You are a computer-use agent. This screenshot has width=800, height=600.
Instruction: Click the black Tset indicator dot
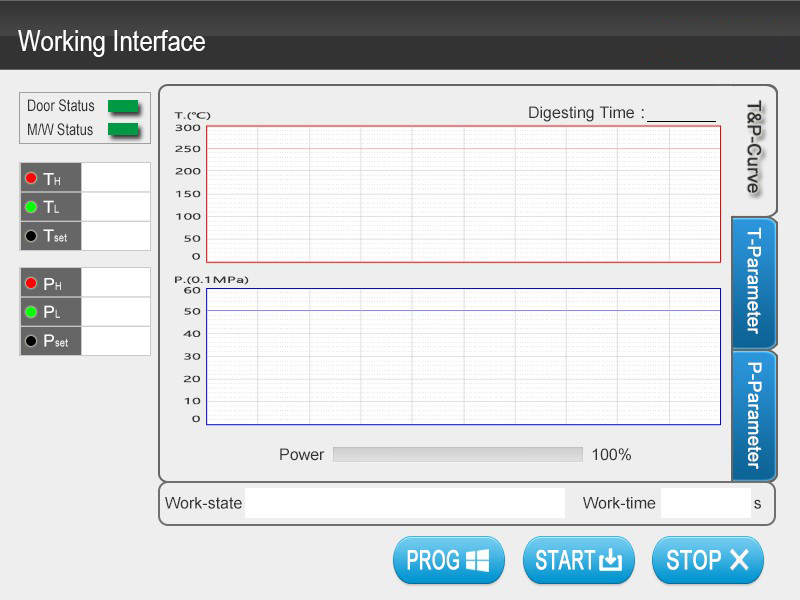tap(31, 236)
